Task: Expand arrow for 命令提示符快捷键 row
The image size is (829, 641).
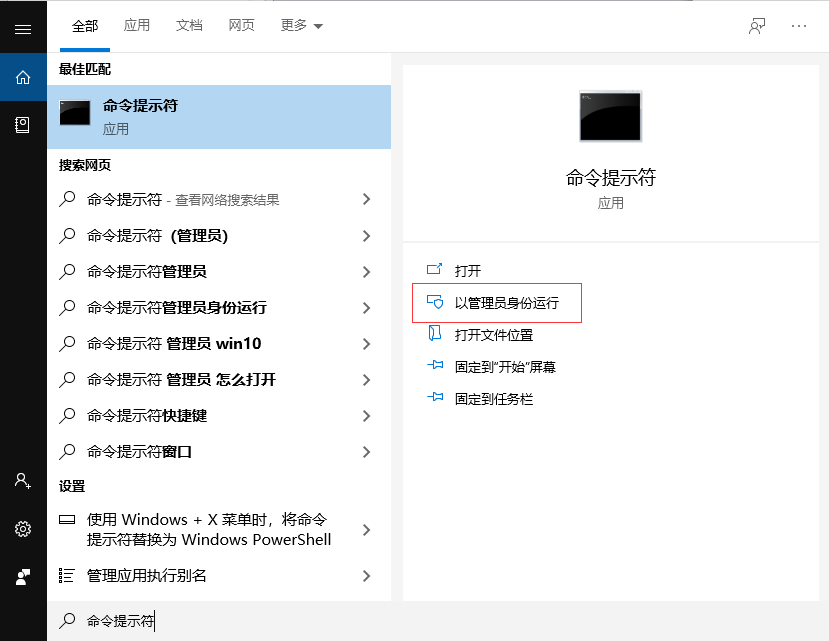Action: [366, 416]
